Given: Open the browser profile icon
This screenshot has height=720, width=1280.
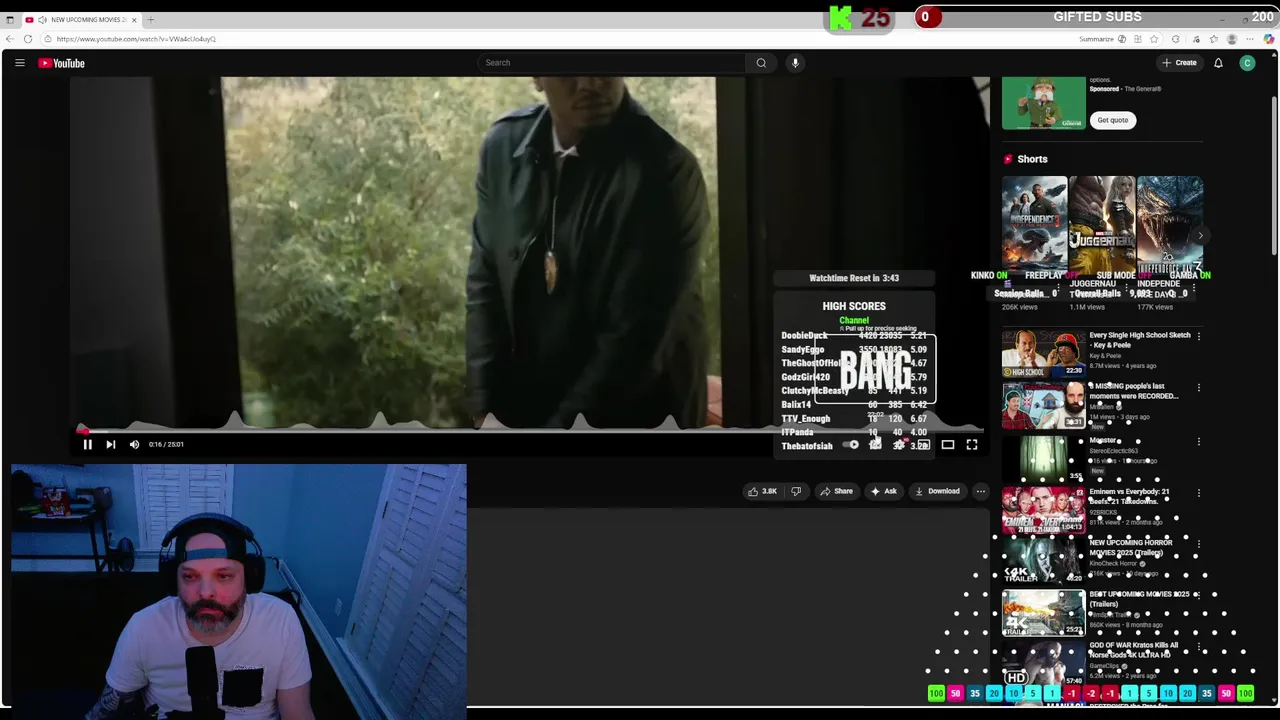Looking at the screenshot, I should [1232, 39].
